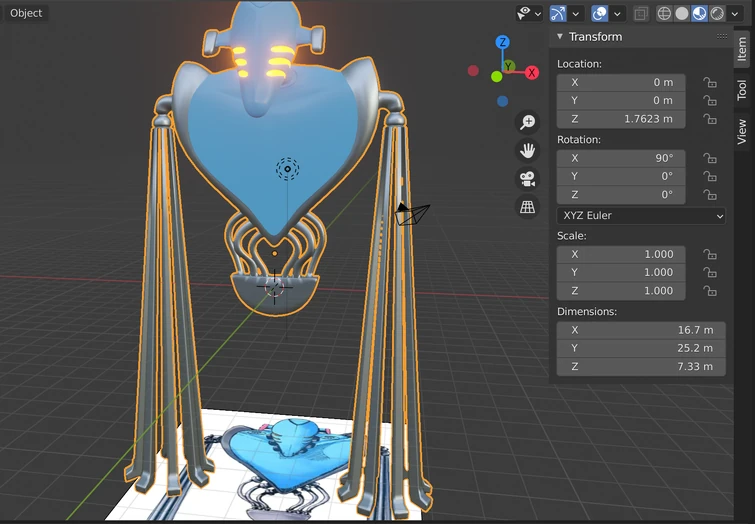
Task: Click the Dimensions X 16.7 m field
Action: click(x=641, y=330)
